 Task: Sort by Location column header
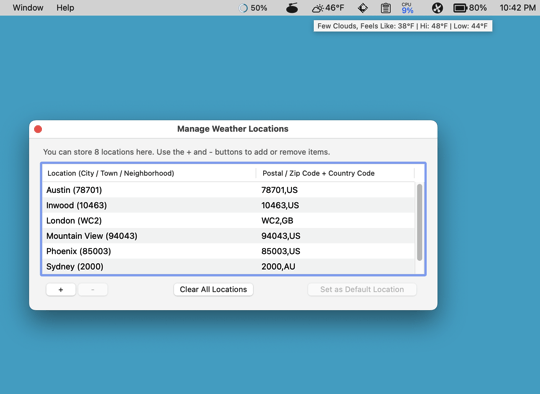pos(149,173)
